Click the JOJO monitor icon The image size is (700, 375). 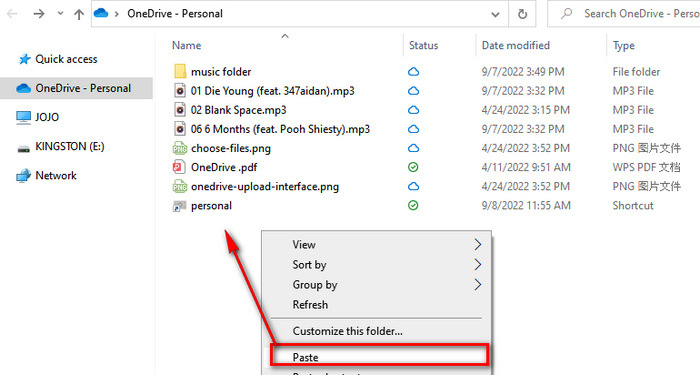[24, 118]
